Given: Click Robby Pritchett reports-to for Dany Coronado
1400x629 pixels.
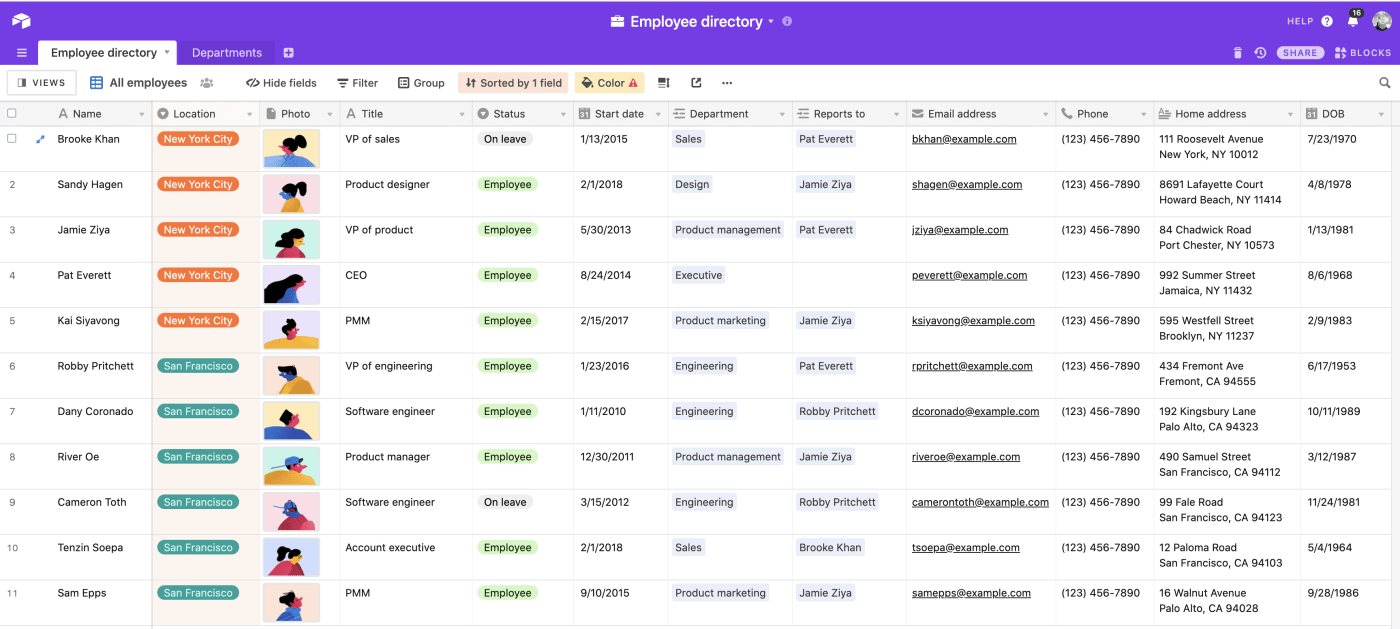Looking at the screenshot, I should pos(837,411).
